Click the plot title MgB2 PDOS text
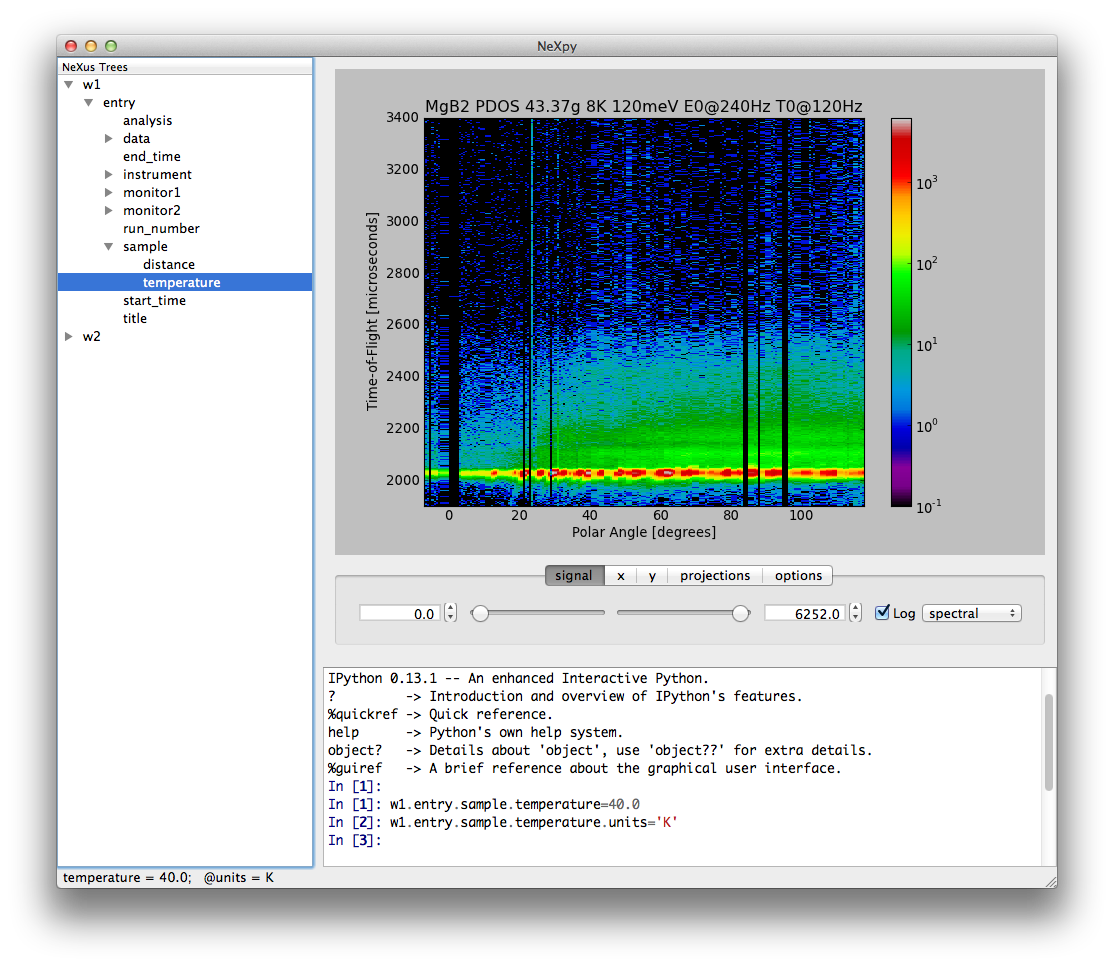This screenshot has width=1114, height=967. click(x=644, y=107)
